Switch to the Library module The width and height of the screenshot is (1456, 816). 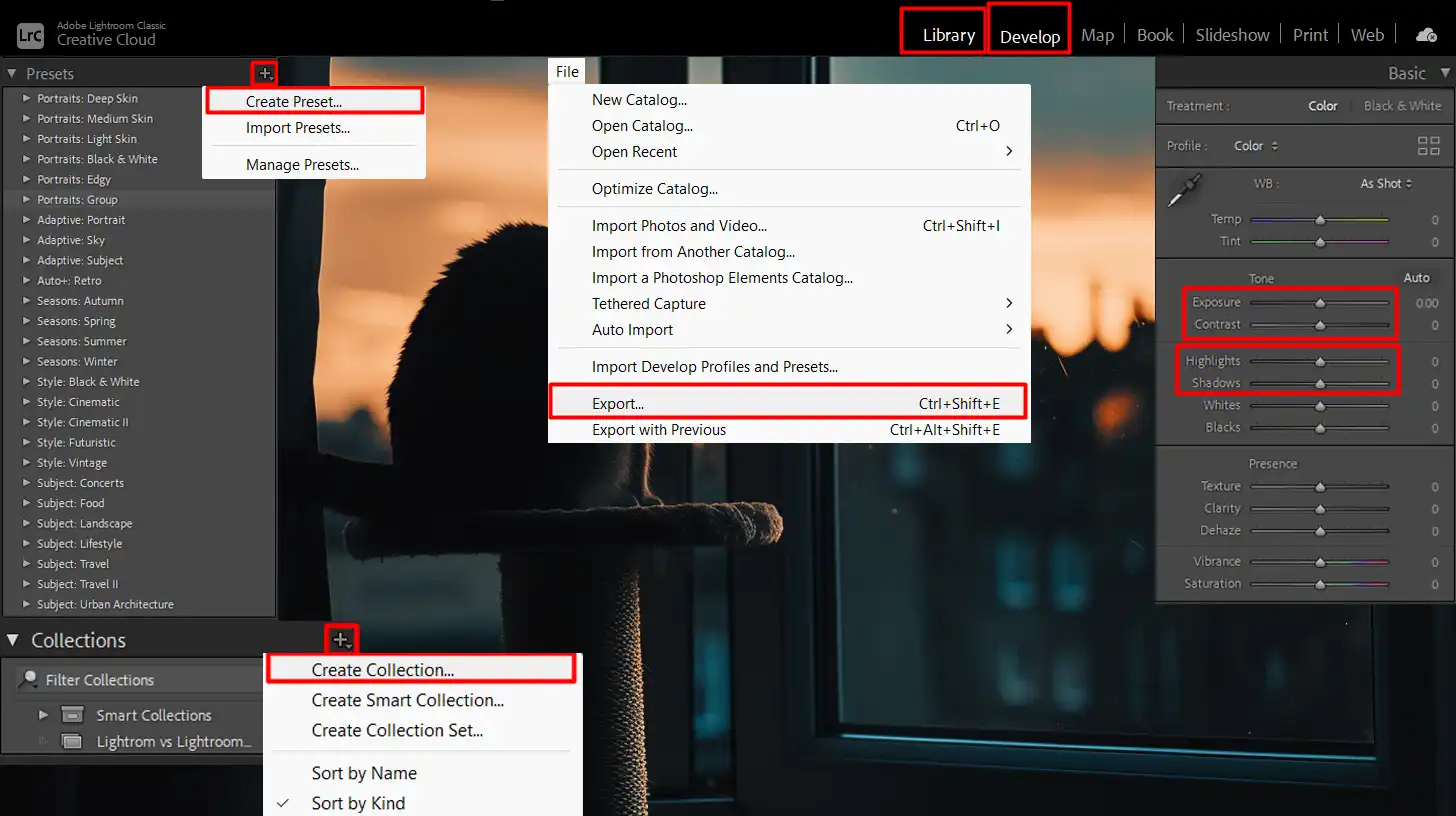click(x=948, y=35)
